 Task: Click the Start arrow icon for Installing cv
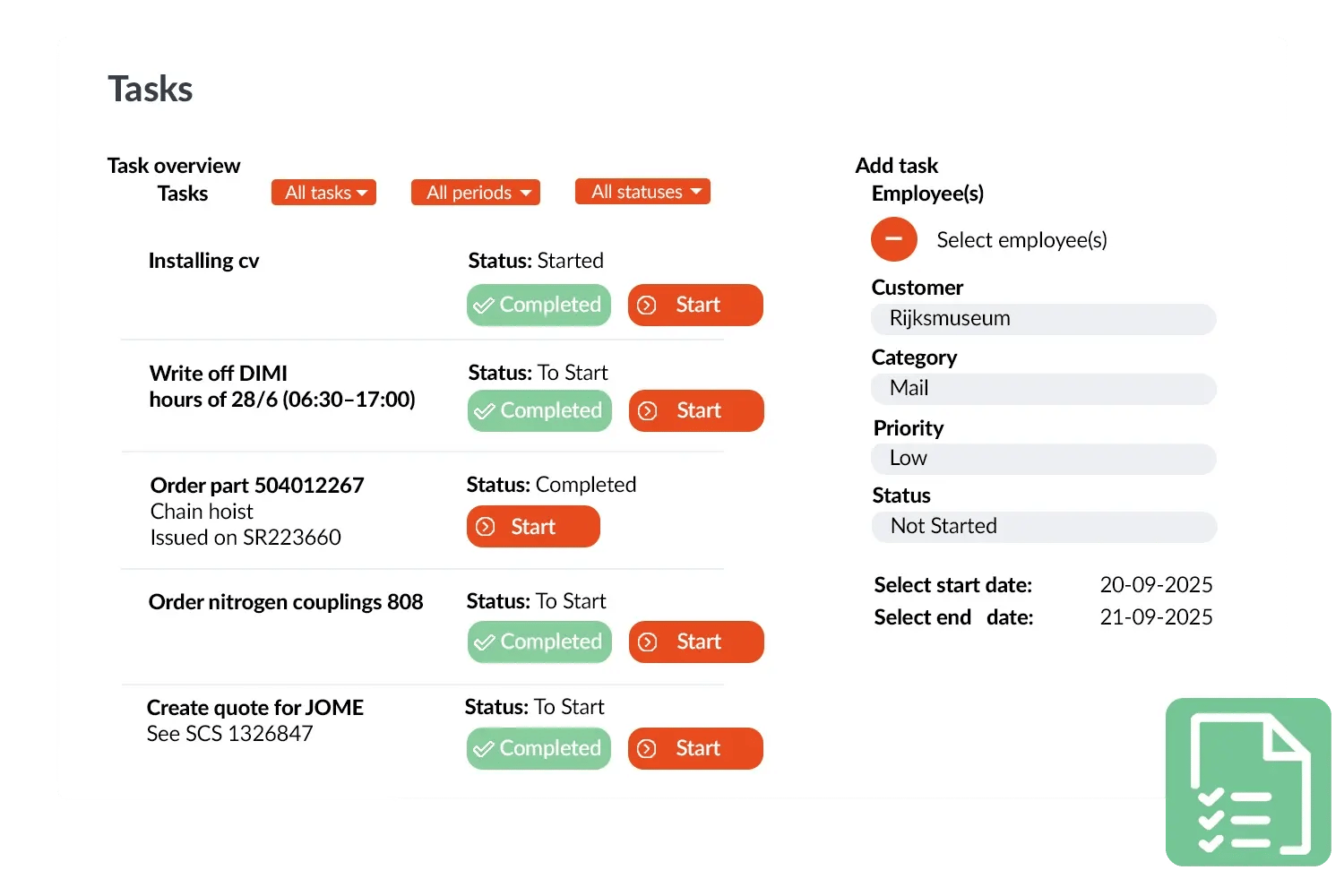(647, 306)
